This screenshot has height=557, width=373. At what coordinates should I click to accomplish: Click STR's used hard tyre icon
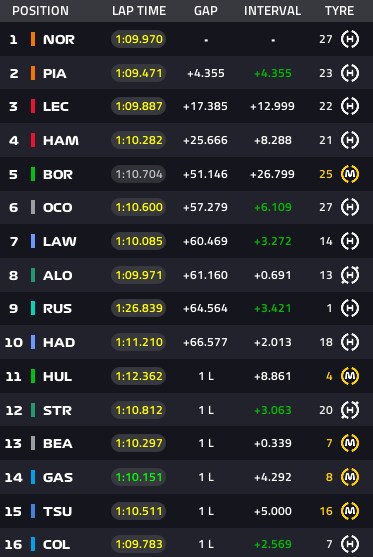pyautogui.click(x=350, y=410)
